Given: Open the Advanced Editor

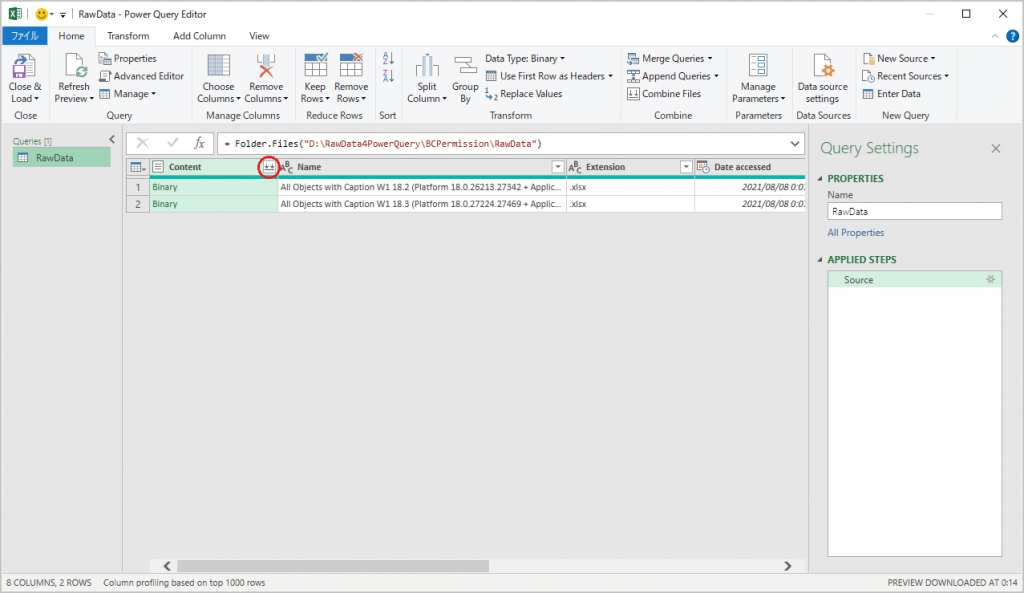Looking at the screenshot, I should point(142,76).
